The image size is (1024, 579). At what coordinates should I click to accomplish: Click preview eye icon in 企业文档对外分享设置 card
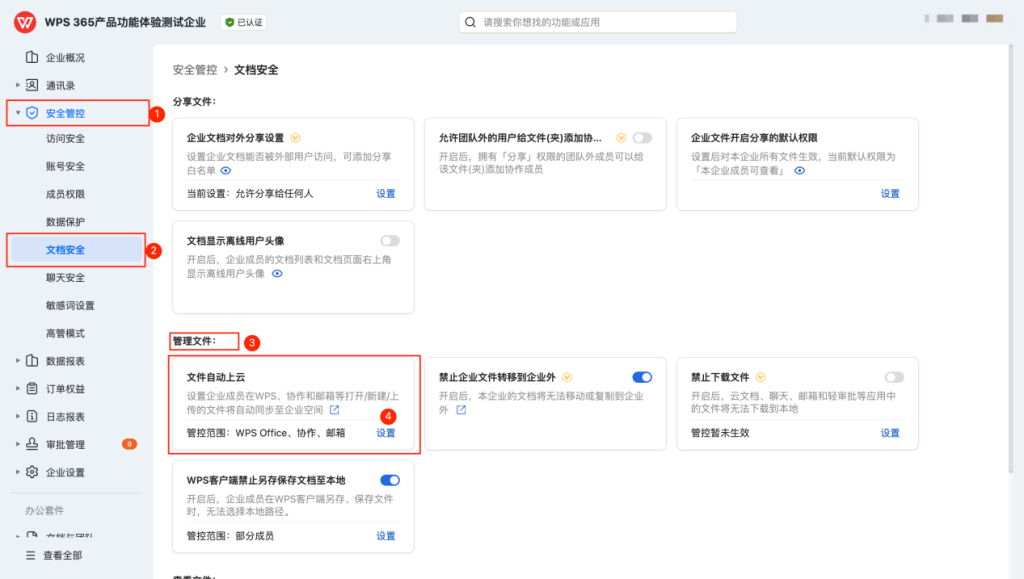[226, 170]
